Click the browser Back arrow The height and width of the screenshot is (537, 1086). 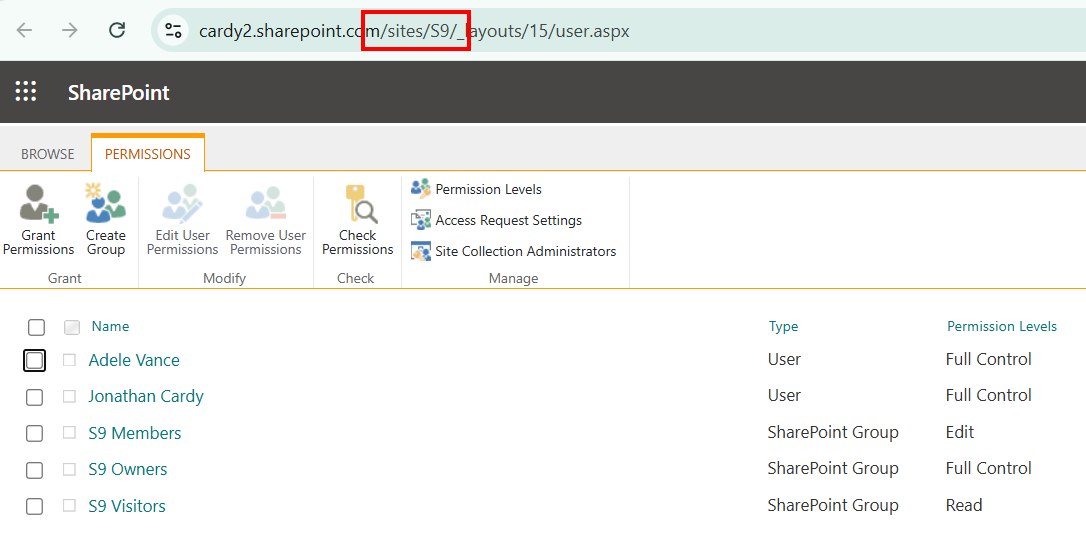pyautogui.click(x=24, y=30)
